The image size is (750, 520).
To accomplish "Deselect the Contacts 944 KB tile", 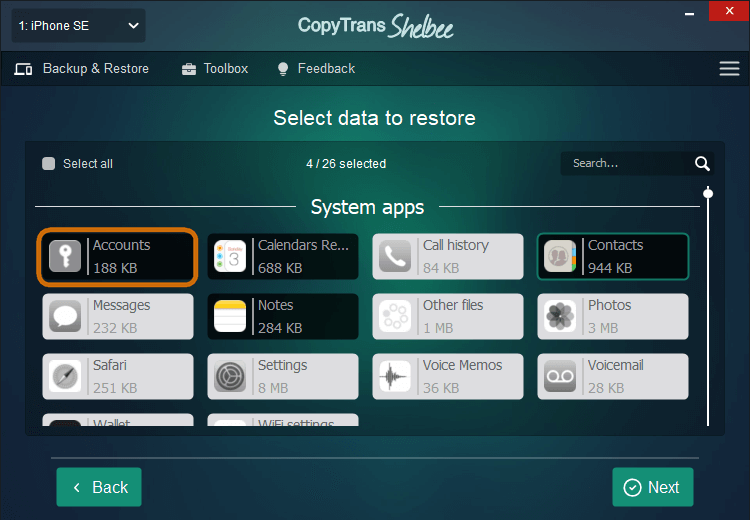I will (613, 256).
